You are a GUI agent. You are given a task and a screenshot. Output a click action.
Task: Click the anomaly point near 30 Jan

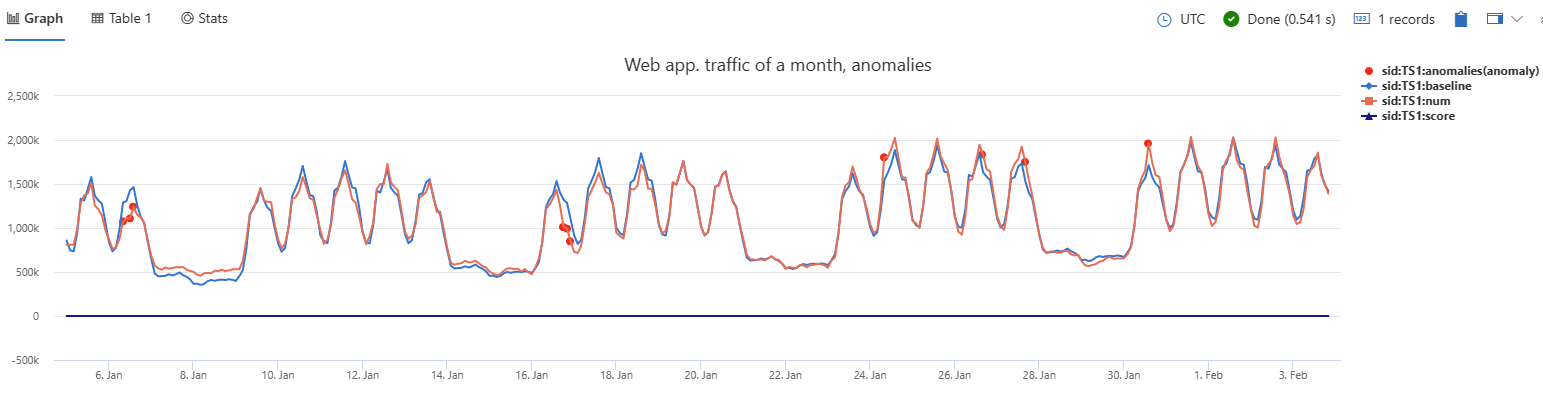point(1147,144)
